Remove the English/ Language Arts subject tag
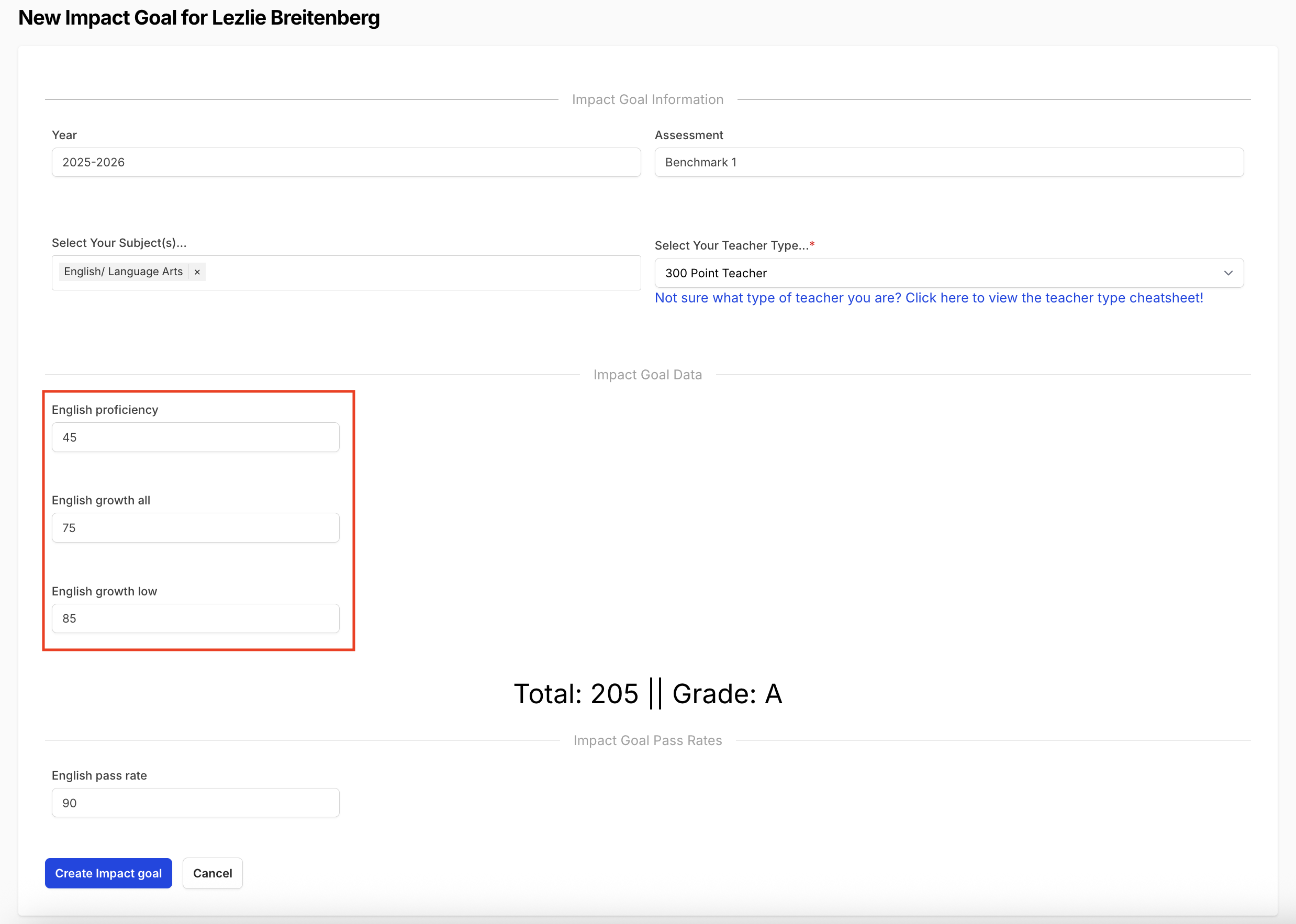The width and height of the screenshot is (1296, 924). pos(197,272)
